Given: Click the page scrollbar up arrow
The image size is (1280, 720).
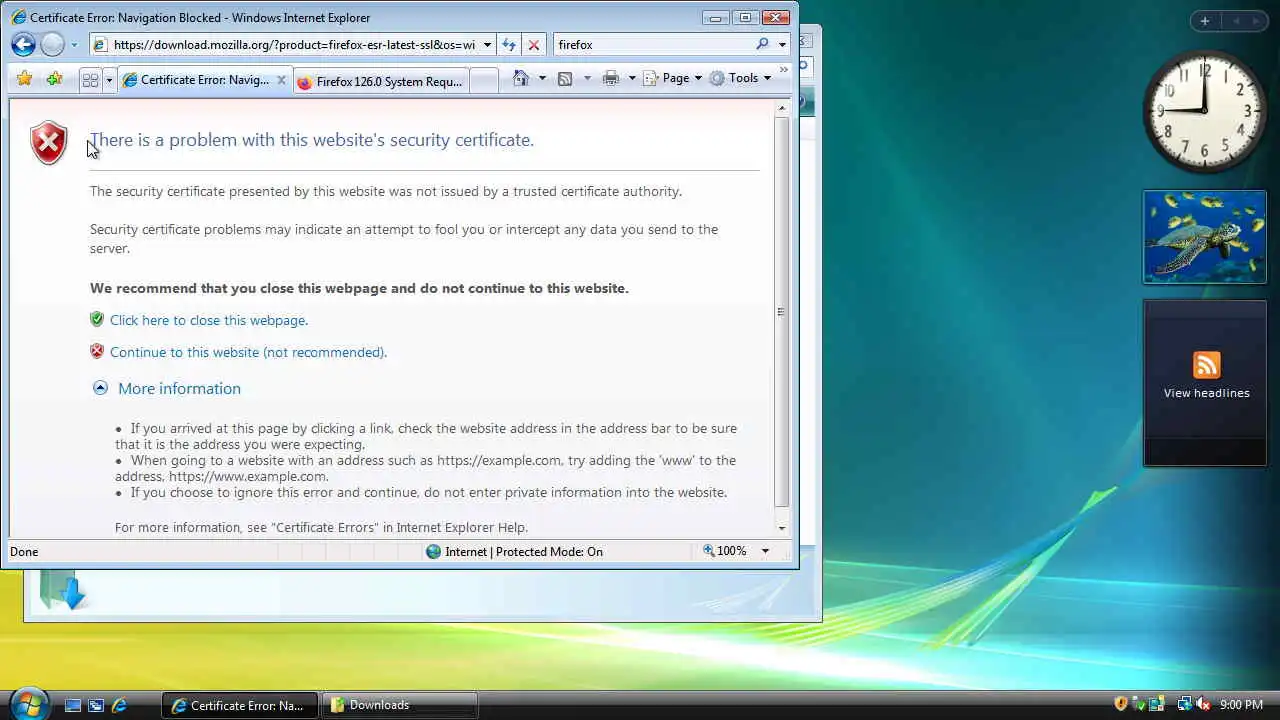Looking at the screenshot, I should pos(782,108).
